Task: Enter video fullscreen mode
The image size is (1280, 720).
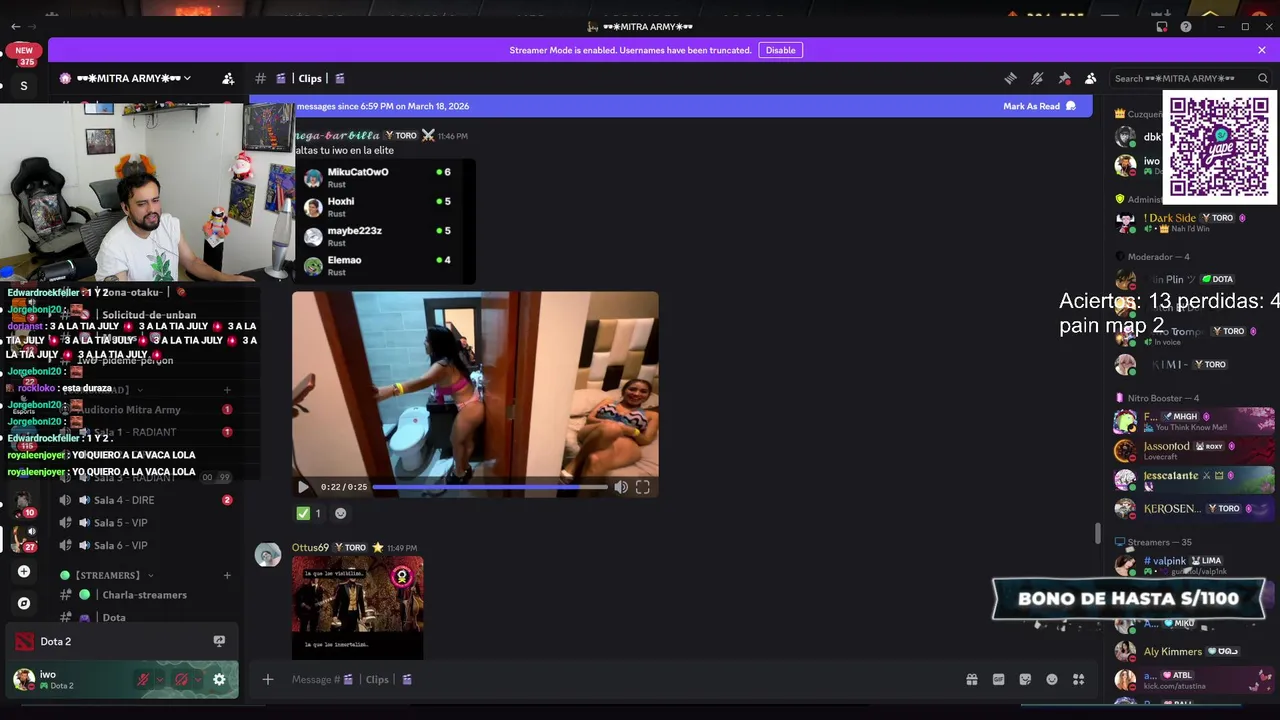Action: [643, 487]
